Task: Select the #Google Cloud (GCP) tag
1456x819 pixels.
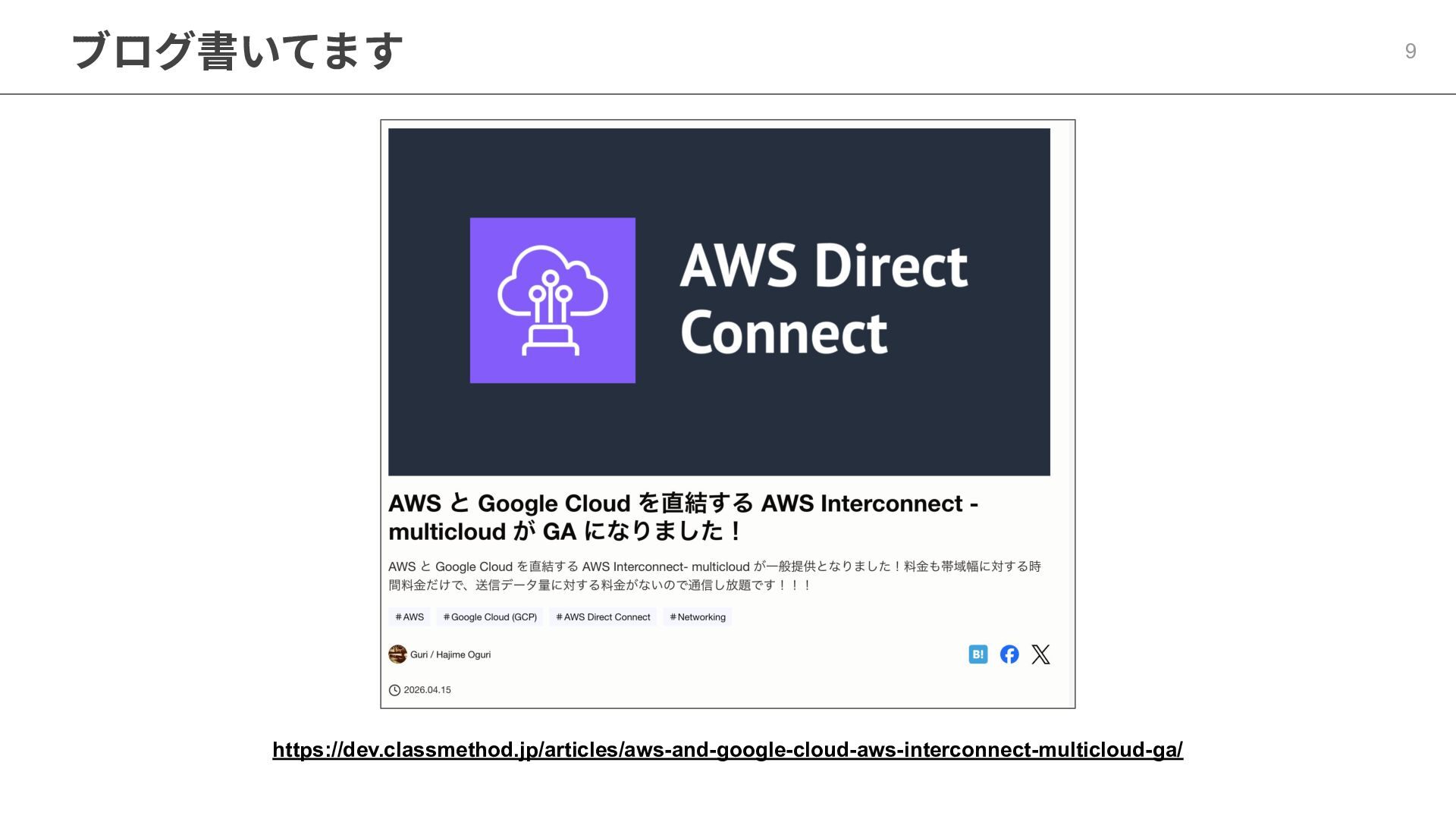Action: click(x=490, y=617)
